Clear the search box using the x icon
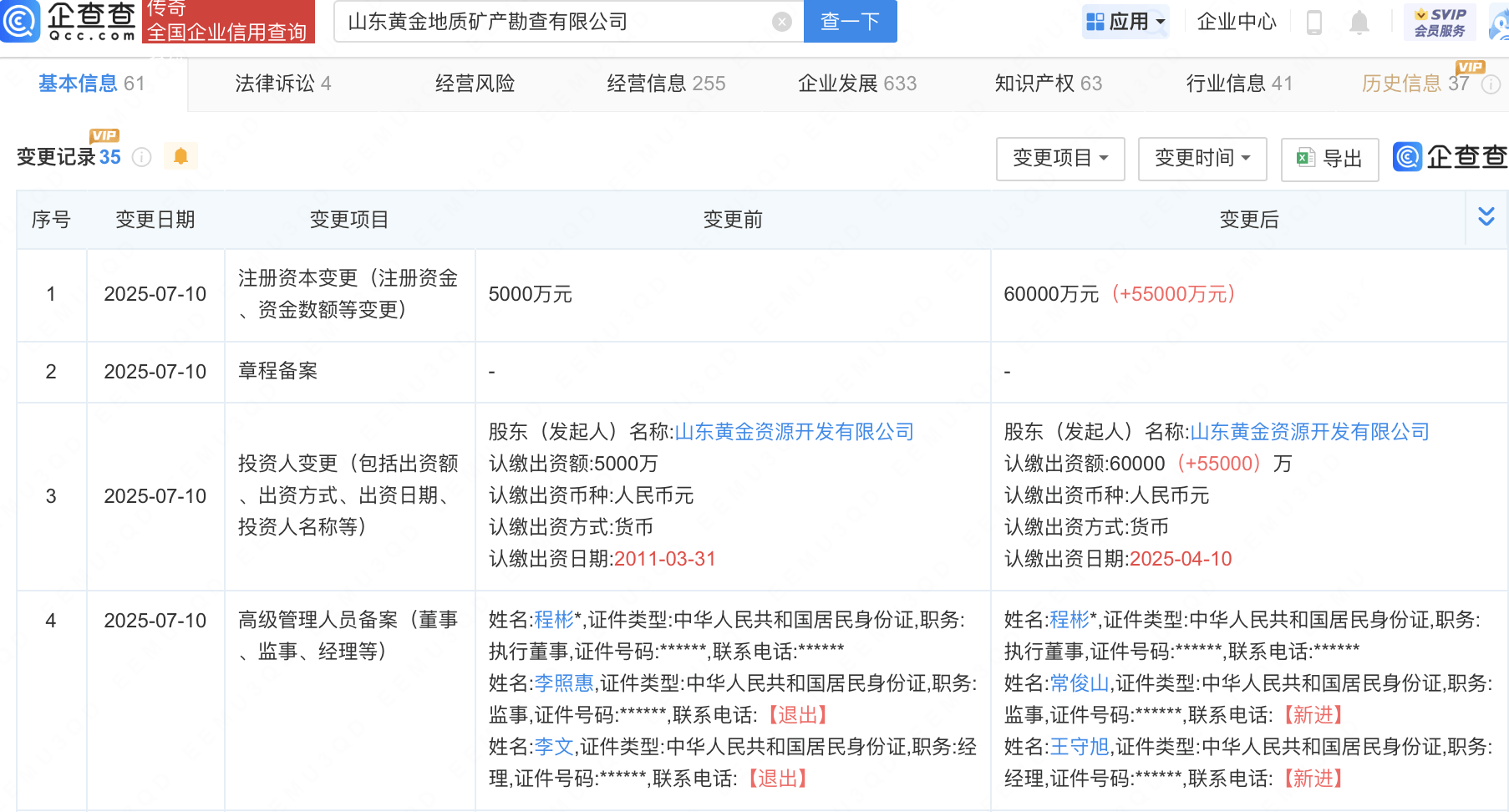Viewport: 1509px width, 812px height. [781, 22]
